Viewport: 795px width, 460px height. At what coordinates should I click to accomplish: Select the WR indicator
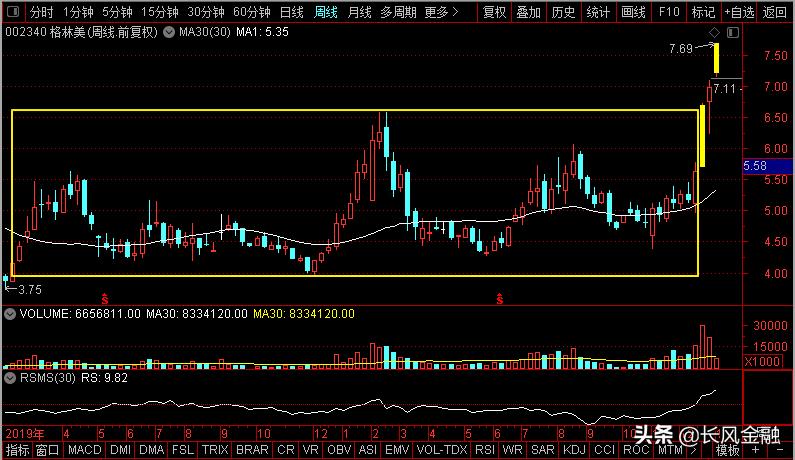click(x=512, y=450)
